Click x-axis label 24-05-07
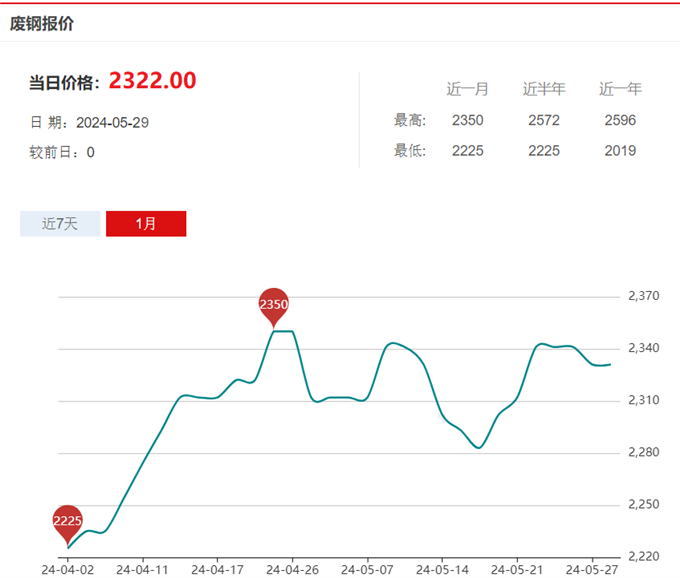This screenshot has height=578, width=680. pyautogui.click(x=367, y=570)
